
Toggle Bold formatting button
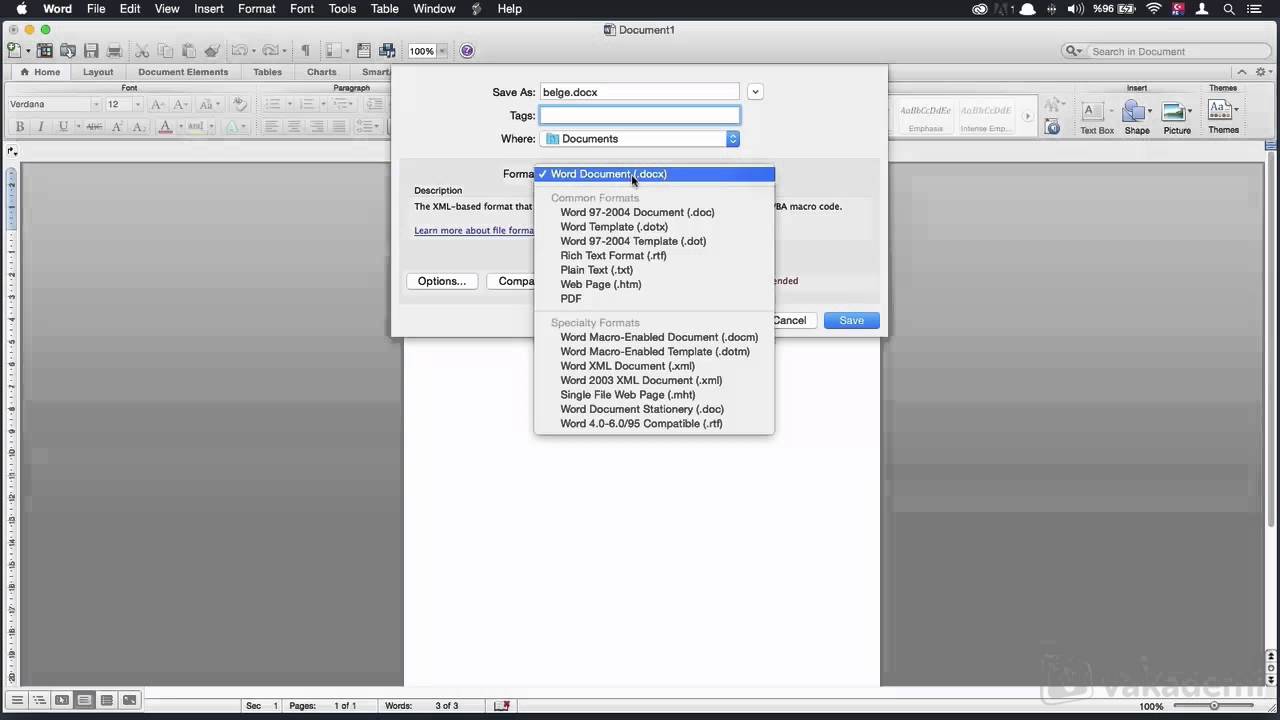pyautogui.click(x=19, y=126)
